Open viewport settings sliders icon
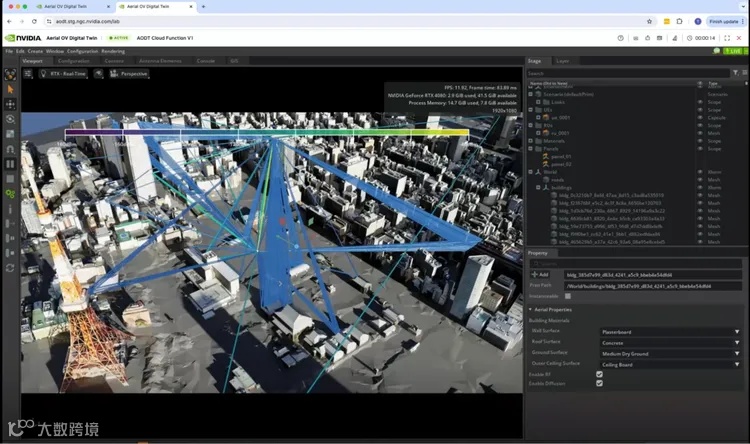This screenshot has height=444, width=750. 28,74
